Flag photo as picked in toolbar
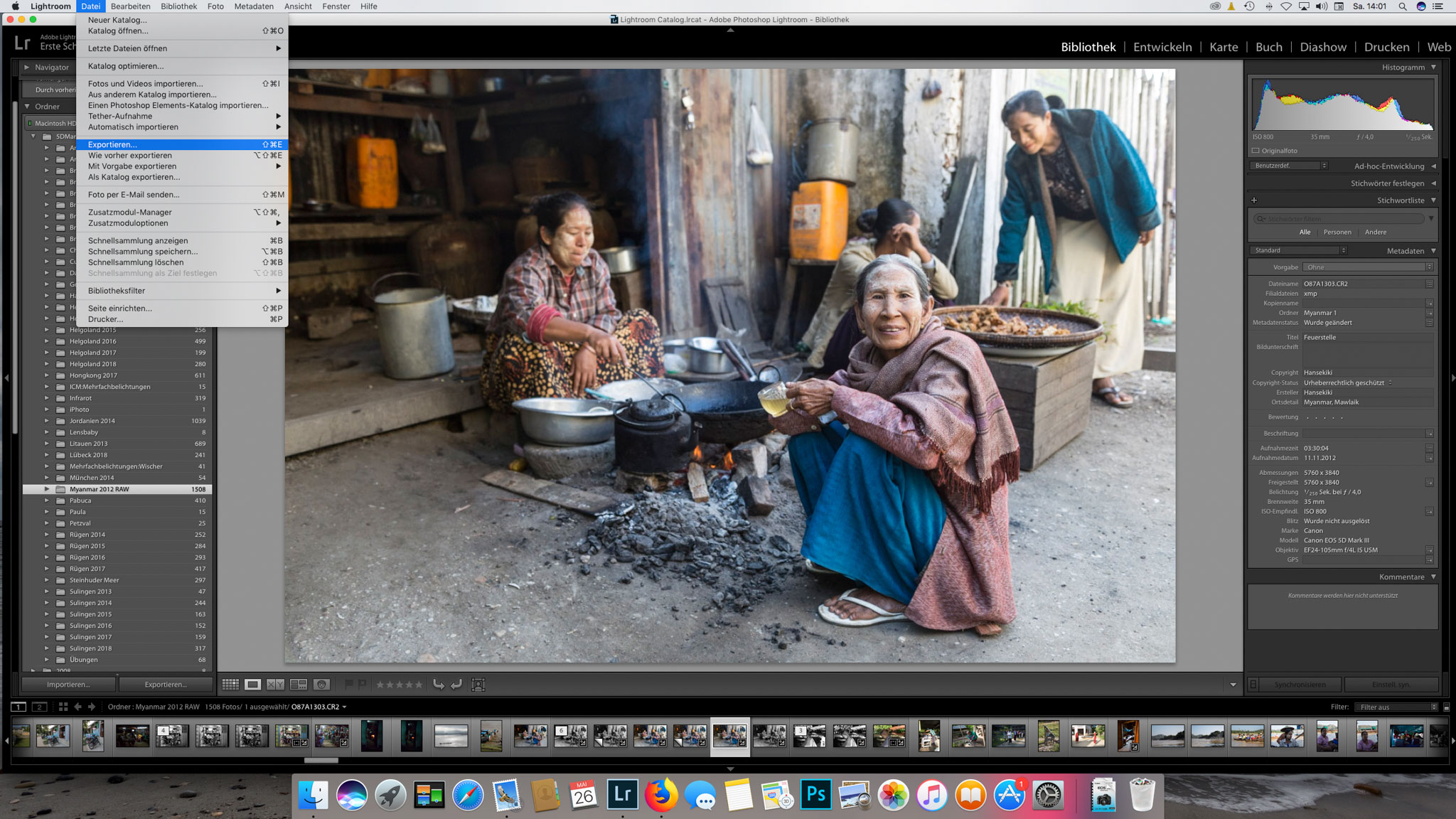Viewport: 1456px width, 819px height. click(349, 685)
